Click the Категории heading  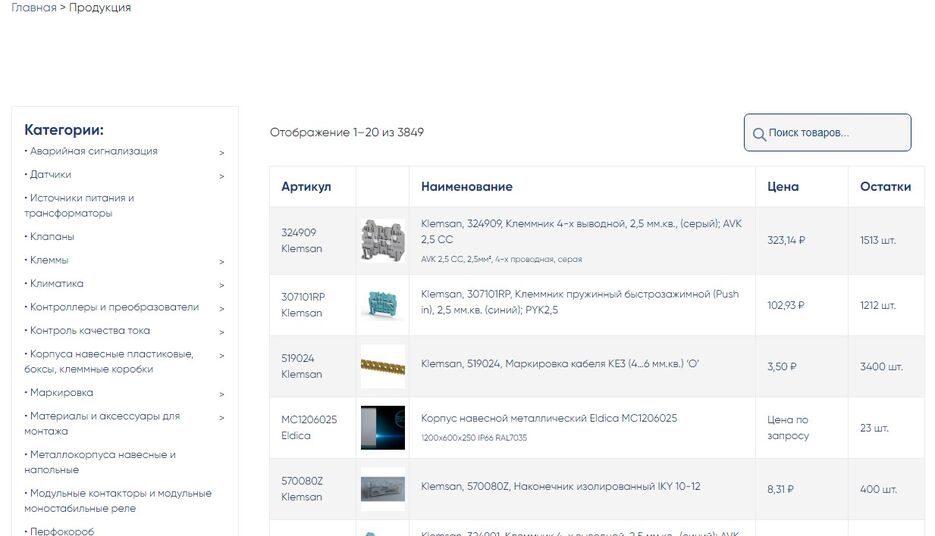point(64,129)
